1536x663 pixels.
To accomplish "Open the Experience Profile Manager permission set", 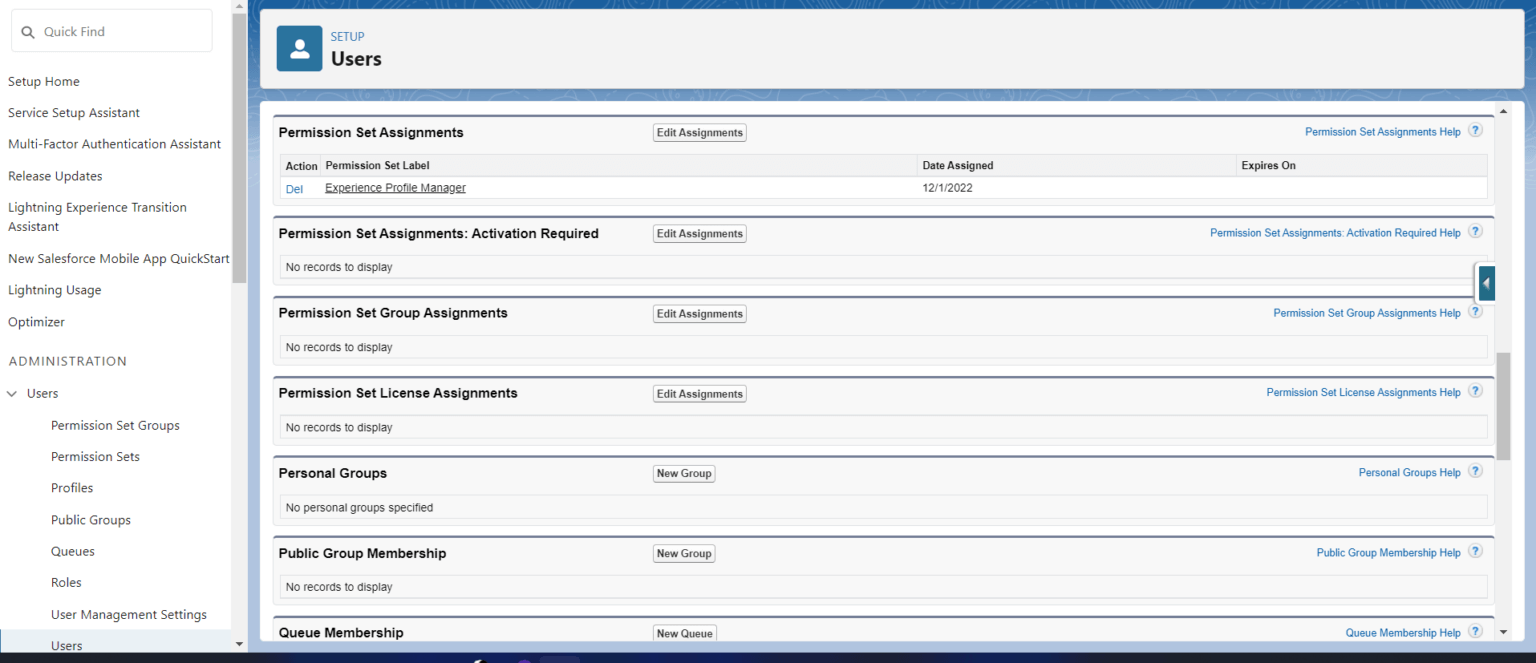I will coord(394,187).
